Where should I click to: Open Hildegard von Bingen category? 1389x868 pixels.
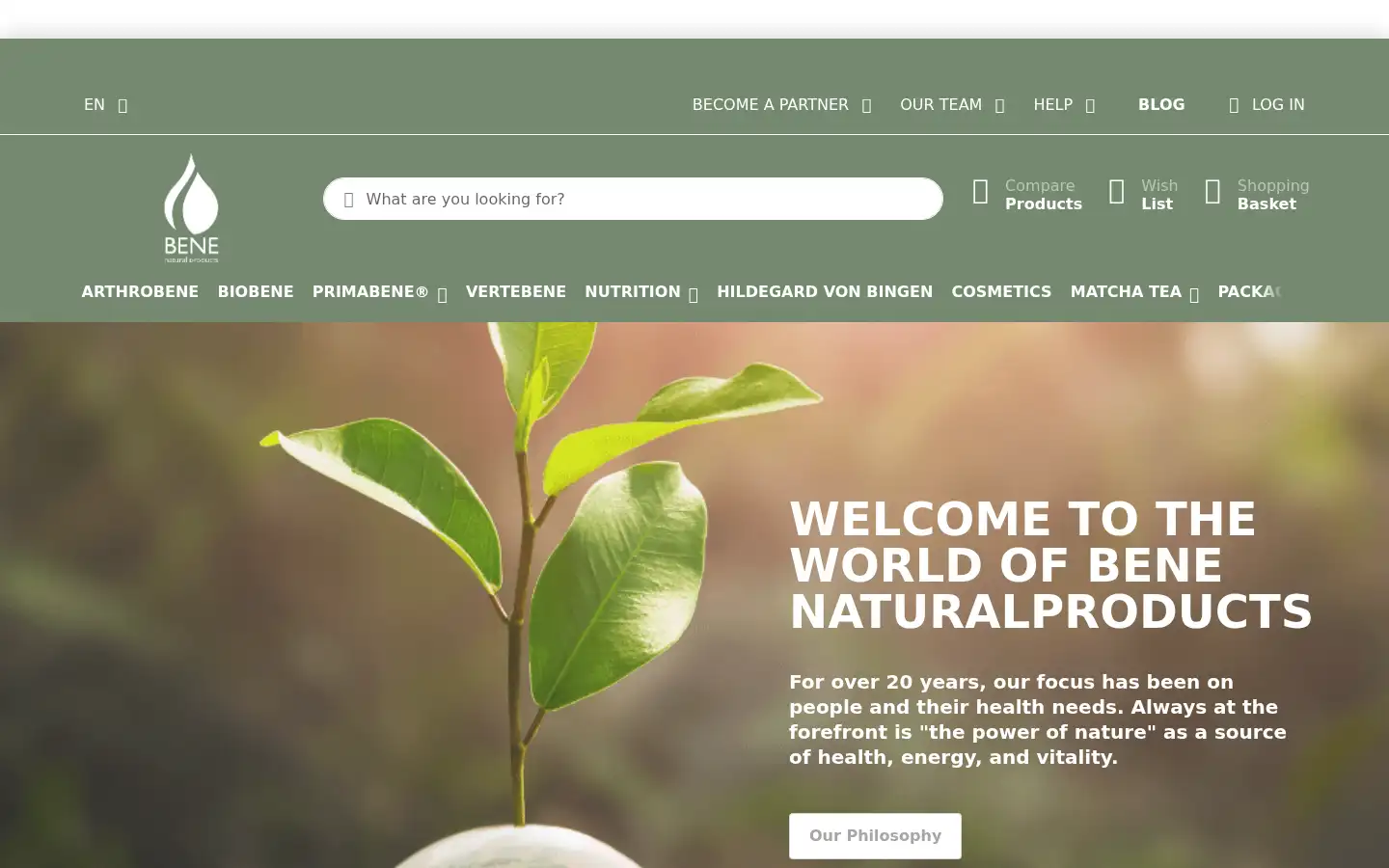825,291
